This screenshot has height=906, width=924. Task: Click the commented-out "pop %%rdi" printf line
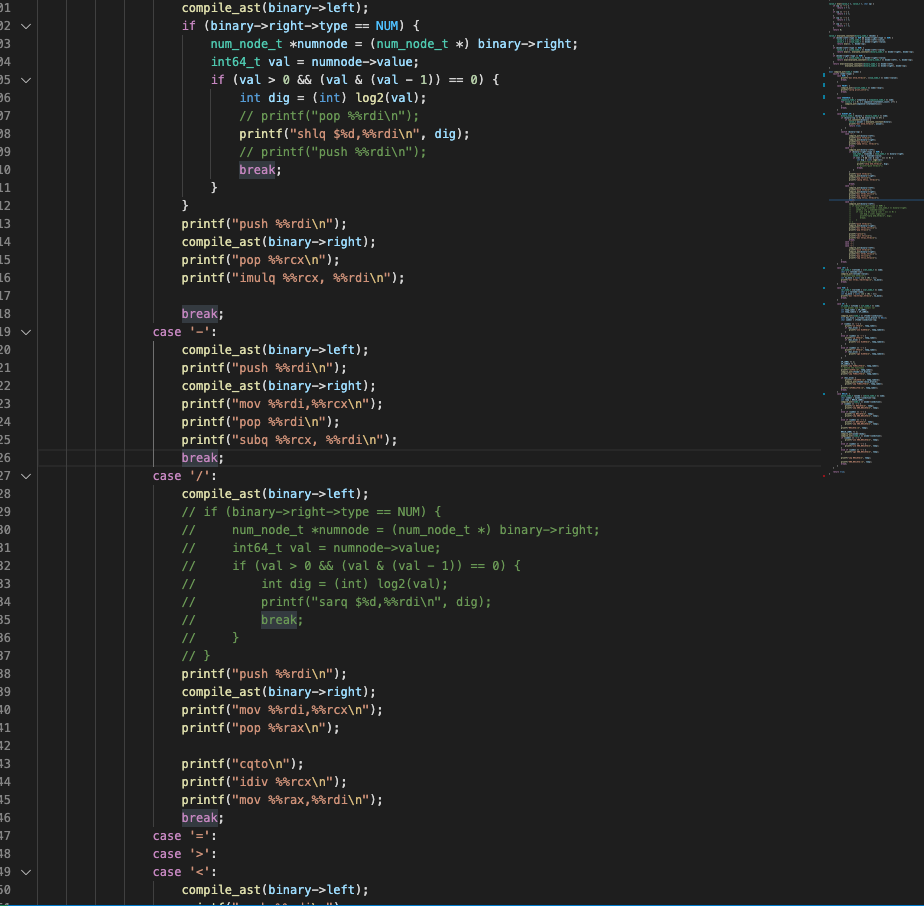(332, 116)
